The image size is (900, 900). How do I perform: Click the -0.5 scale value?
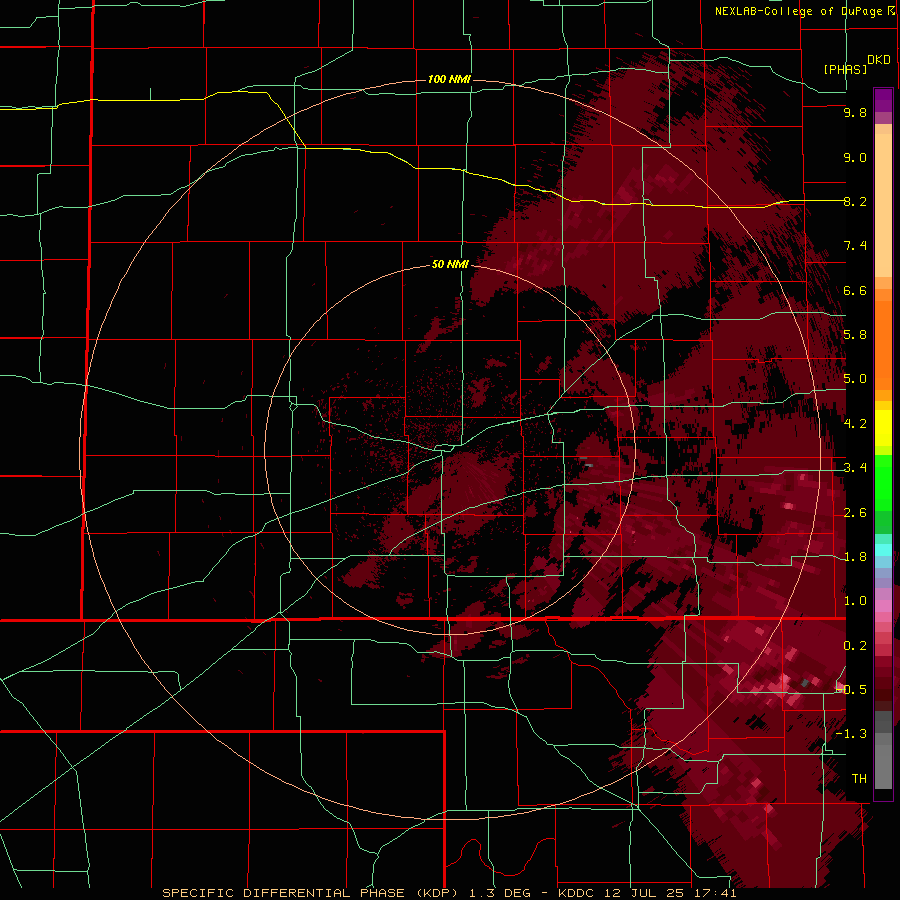point(852,690)
